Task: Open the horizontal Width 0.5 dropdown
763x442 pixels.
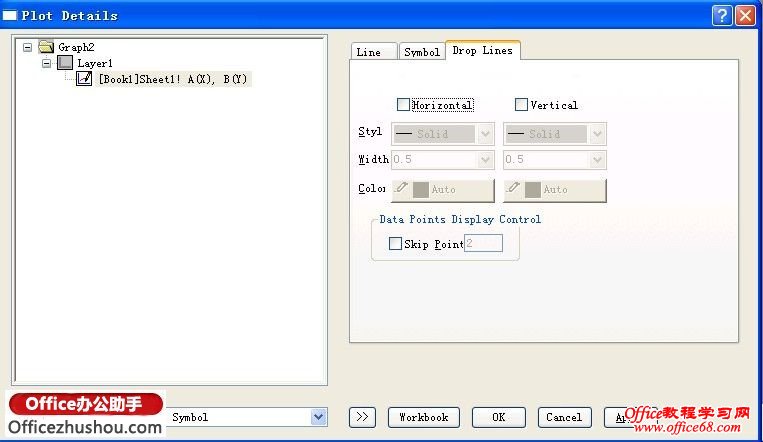Action: point(485,160)
